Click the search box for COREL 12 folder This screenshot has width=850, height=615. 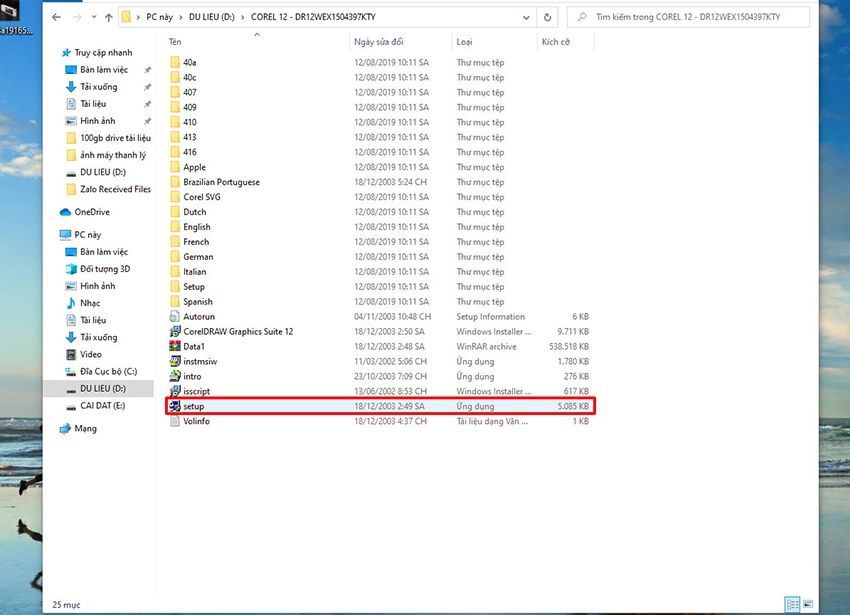pyautogui.click(x=688, y=17)
